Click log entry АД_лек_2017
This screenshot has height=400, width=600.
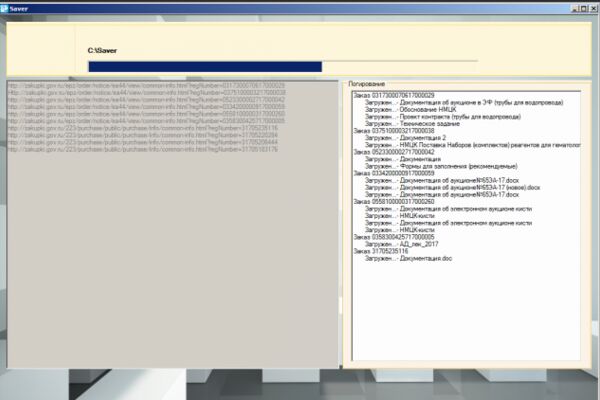tap(401, 244)
